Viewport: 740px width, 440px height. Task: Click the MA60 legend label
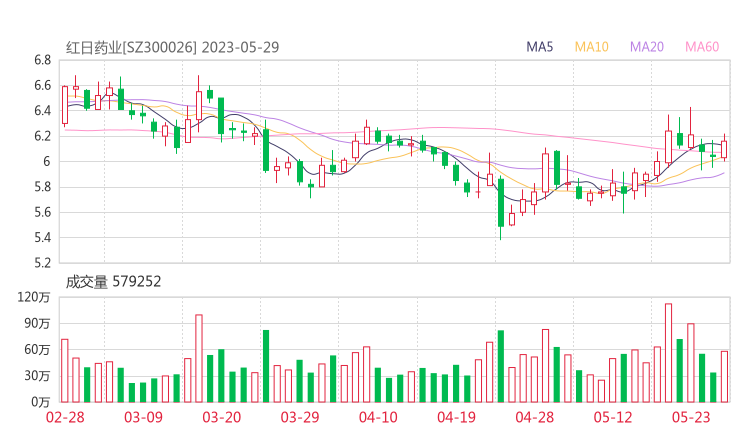pyautogui.click(x=702, y=47)
